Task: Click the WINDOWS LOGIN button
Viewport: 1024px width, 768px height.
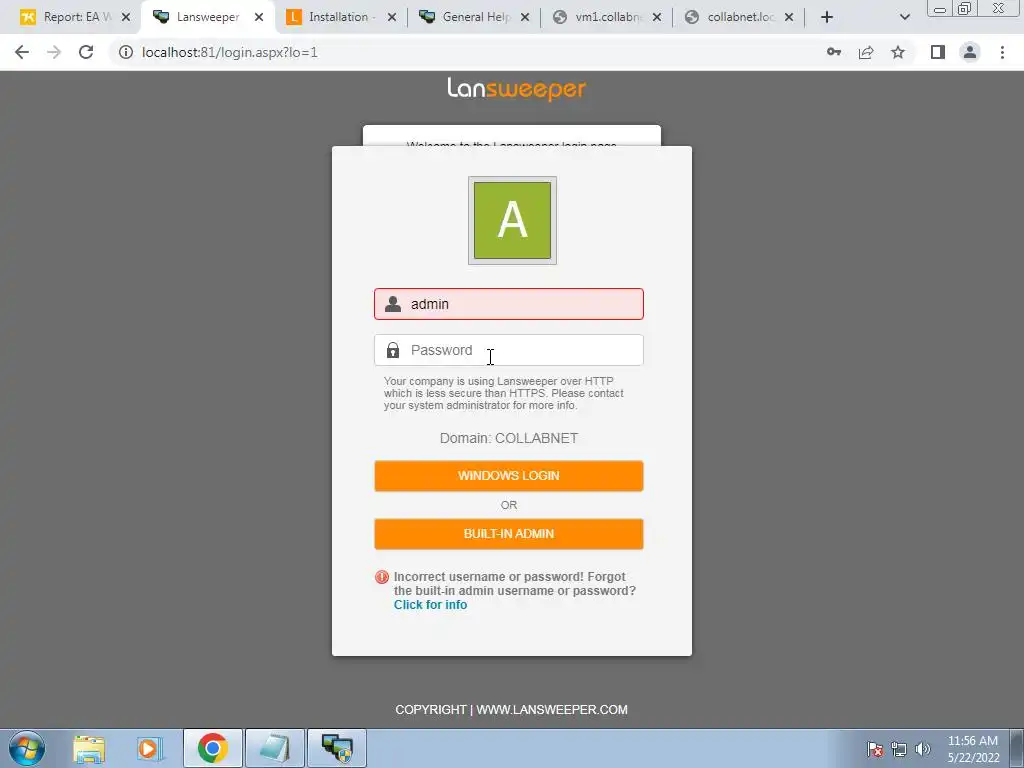Action: pos(509,475)
